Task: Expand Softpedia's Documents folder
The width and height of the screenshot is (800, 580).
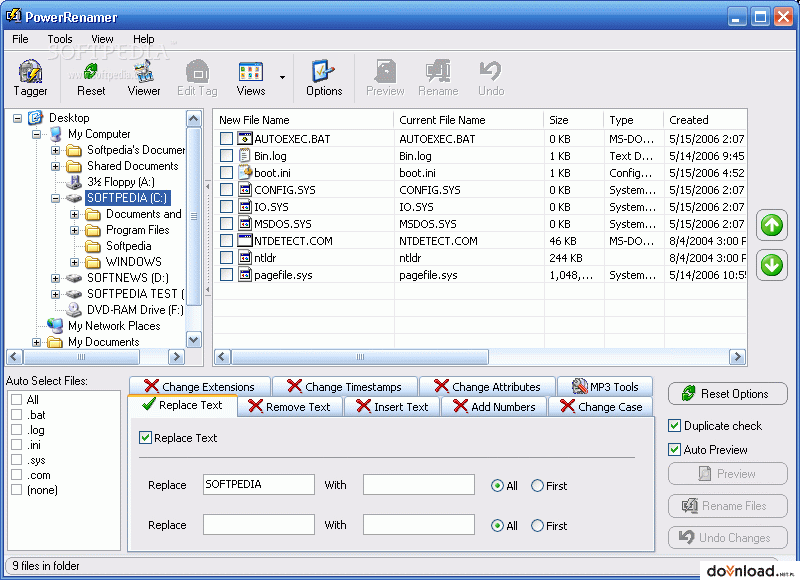Action: click(x=55, y=150)
